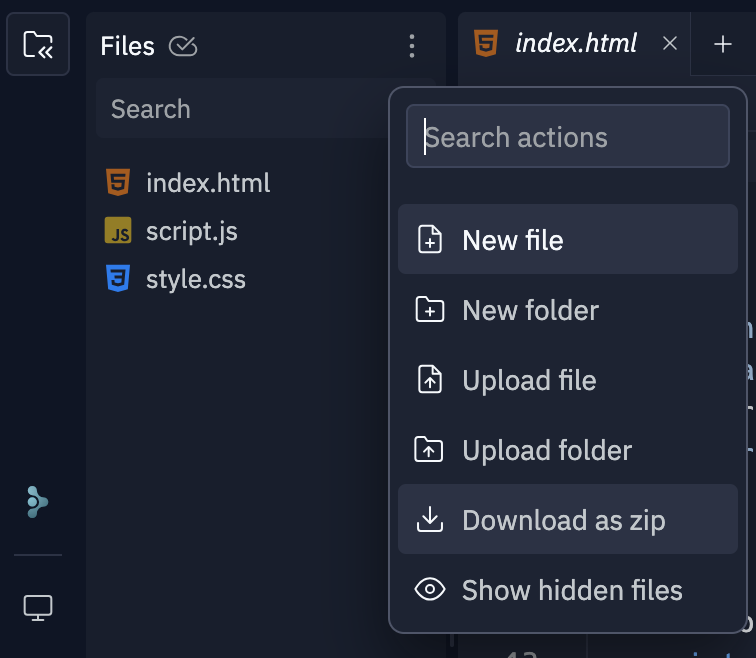Open a new tab with plus button
This screenshot has width=756, height=658.
[723, 44]
